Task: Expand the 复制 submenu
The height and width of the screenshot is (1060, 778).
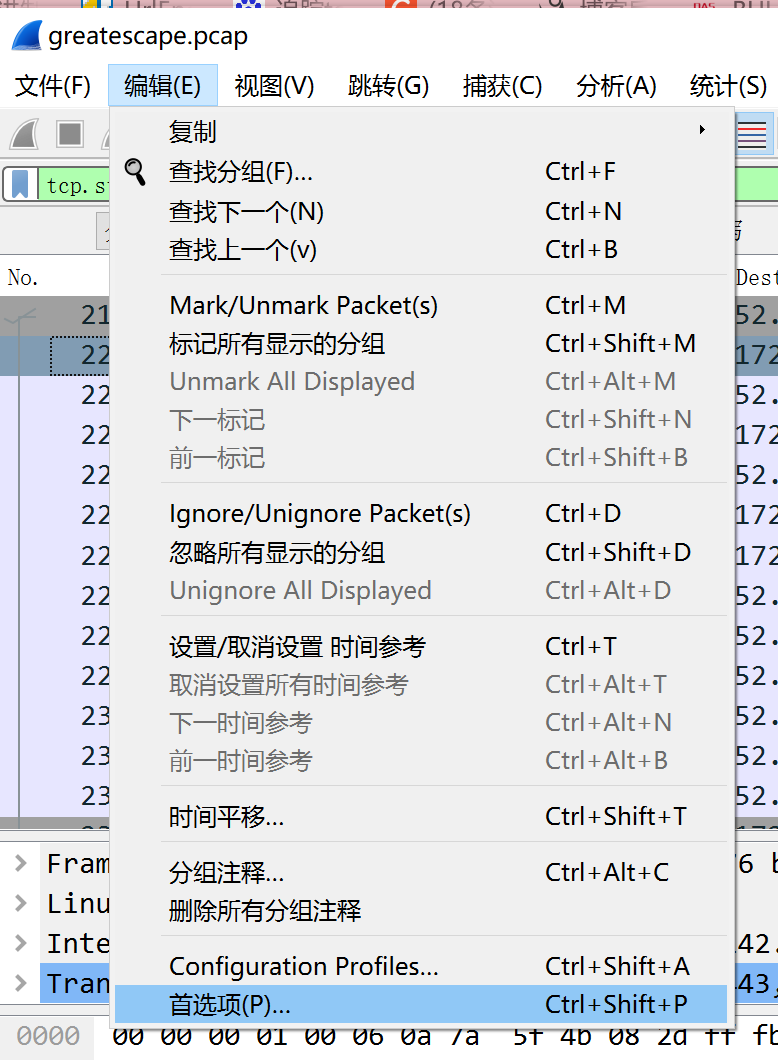Action: coord(420,130)
